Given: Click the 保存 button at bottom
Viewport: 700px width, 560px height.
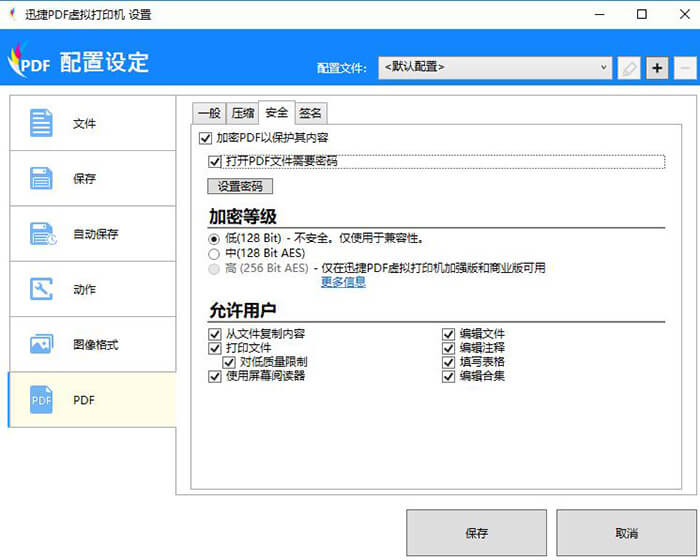Looking at the screenshot, I should click(476, 533).
